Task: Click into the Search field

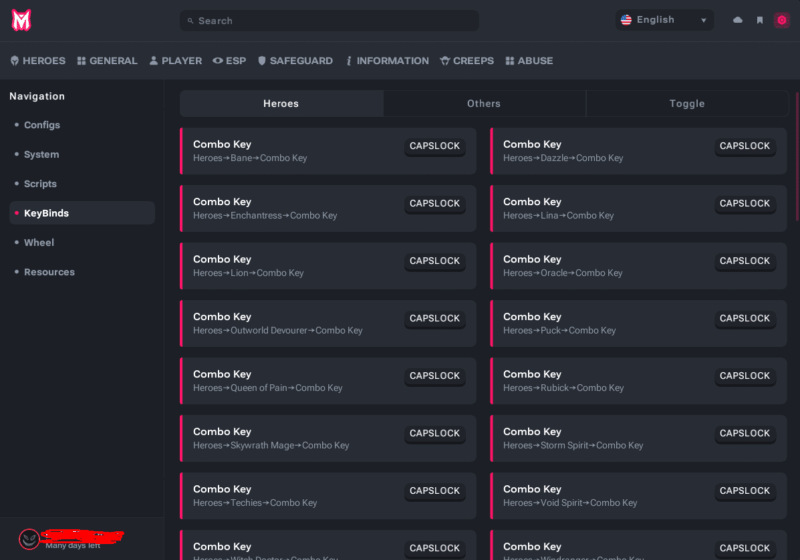Action: (329, 21)
